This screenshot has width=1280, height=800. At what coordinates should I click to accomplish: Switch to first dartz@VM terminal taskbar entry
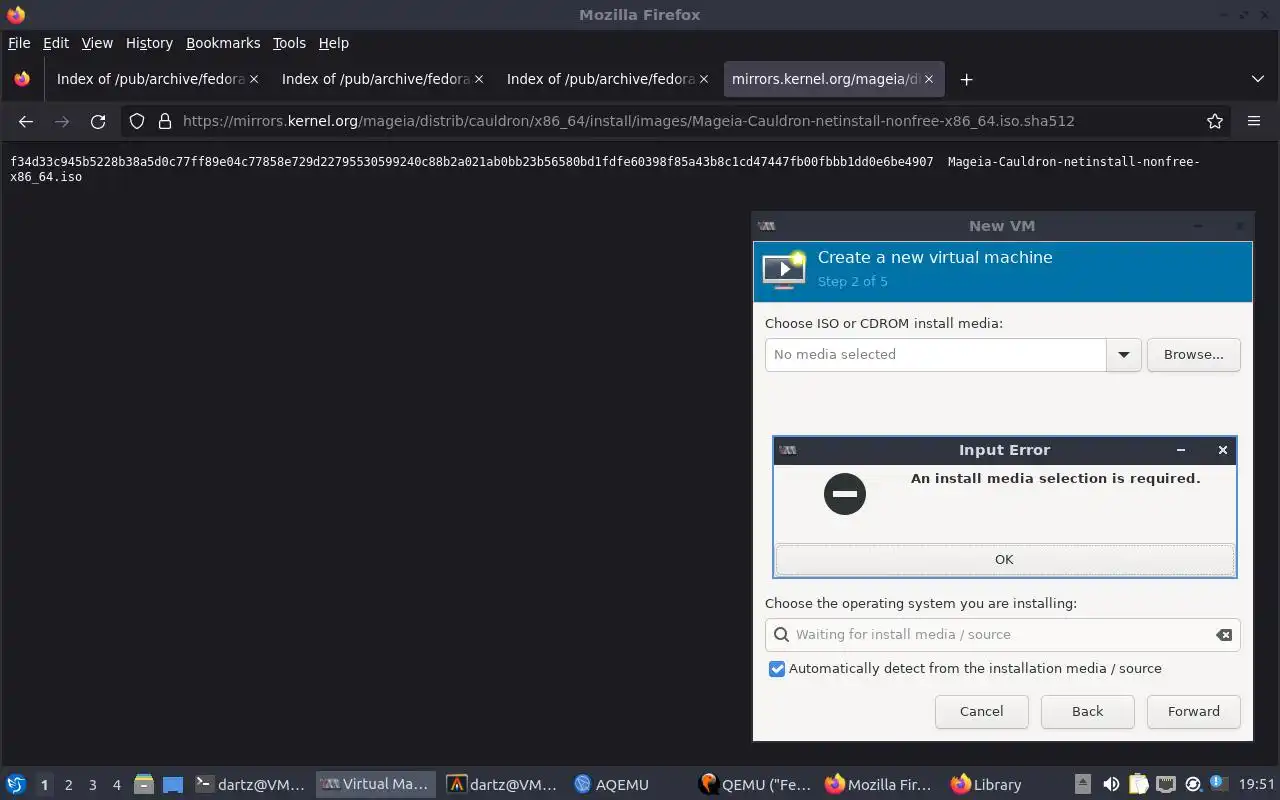click(x=250, y=785)
